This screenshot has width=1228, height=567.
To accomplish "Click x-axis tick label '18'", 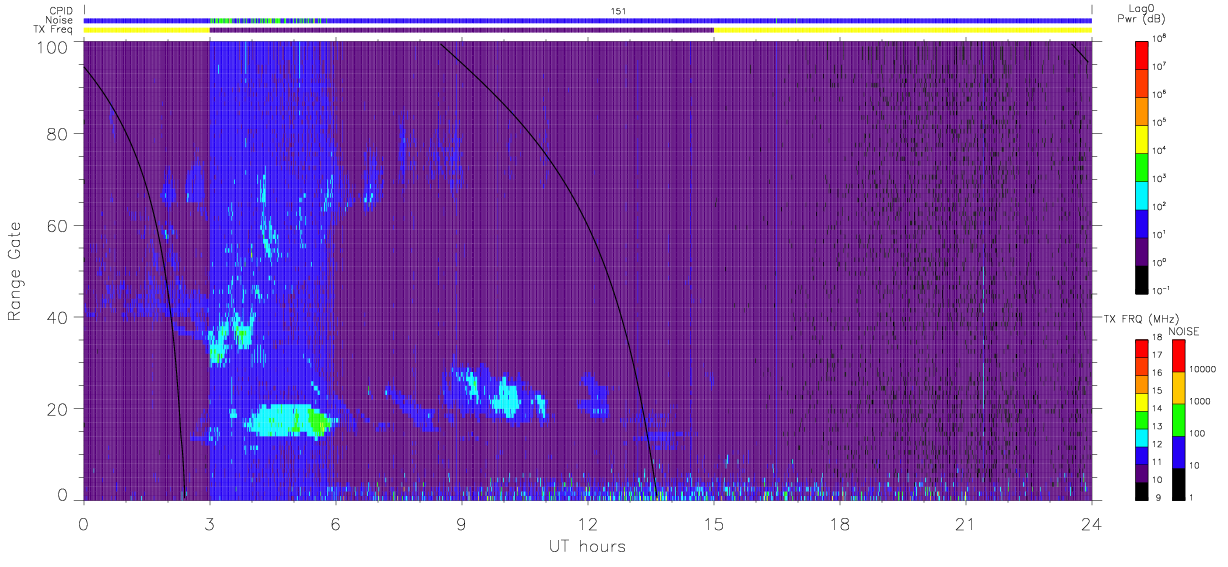I will click(839, 522).
